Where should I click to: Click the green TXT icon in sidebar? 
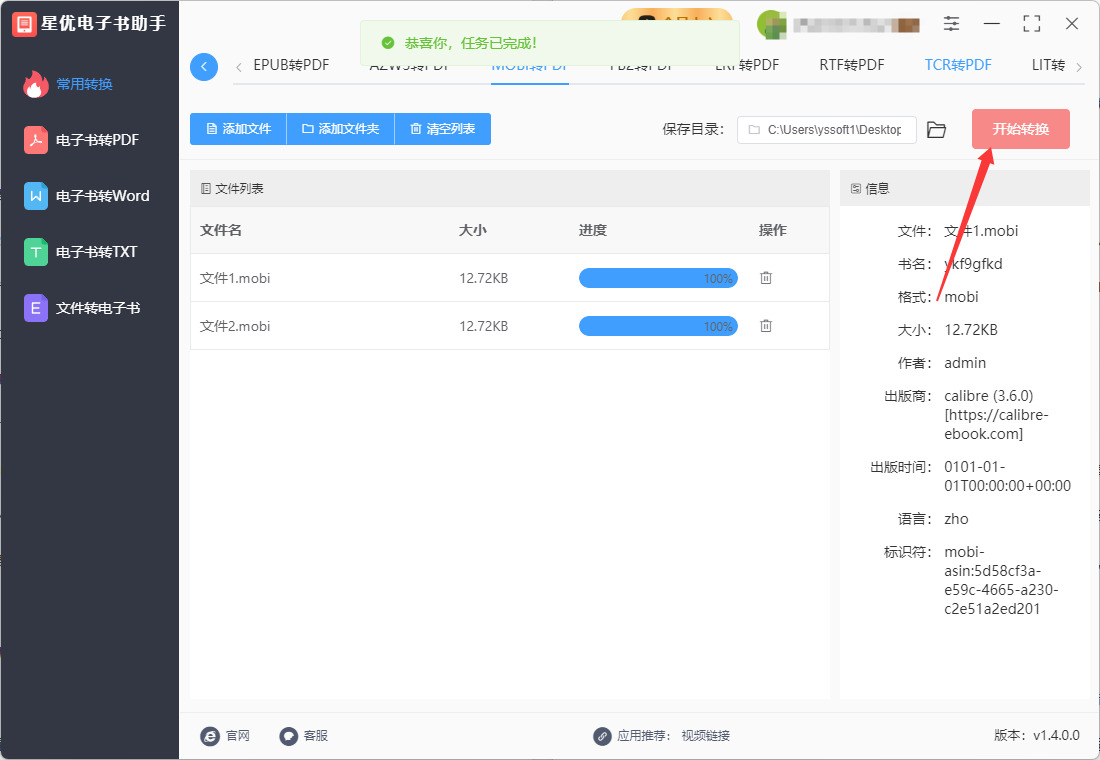coord(36,252)
